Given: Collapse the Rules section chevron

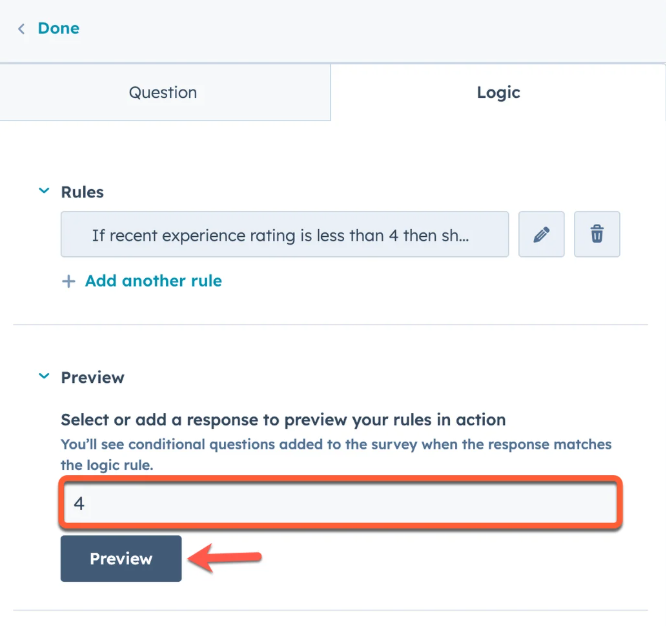Looking at the screenshot, I should [43, 190].
